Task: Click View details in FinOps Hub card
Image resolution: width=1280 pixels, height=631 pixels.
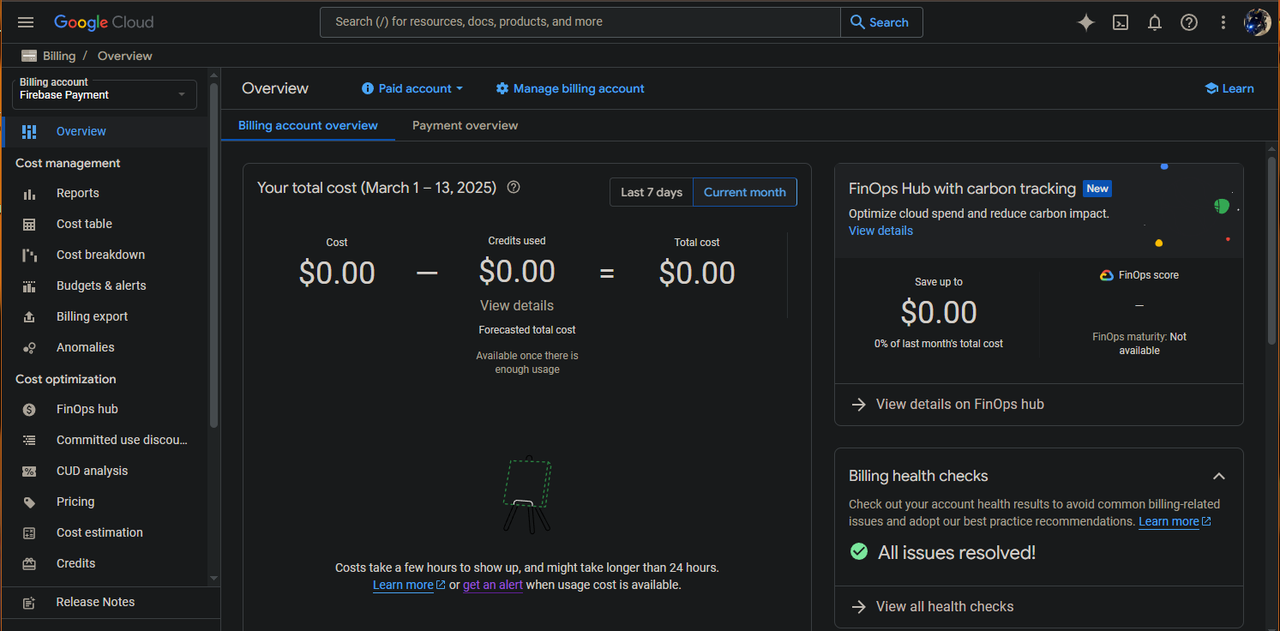Action: [x=881, y=230]
